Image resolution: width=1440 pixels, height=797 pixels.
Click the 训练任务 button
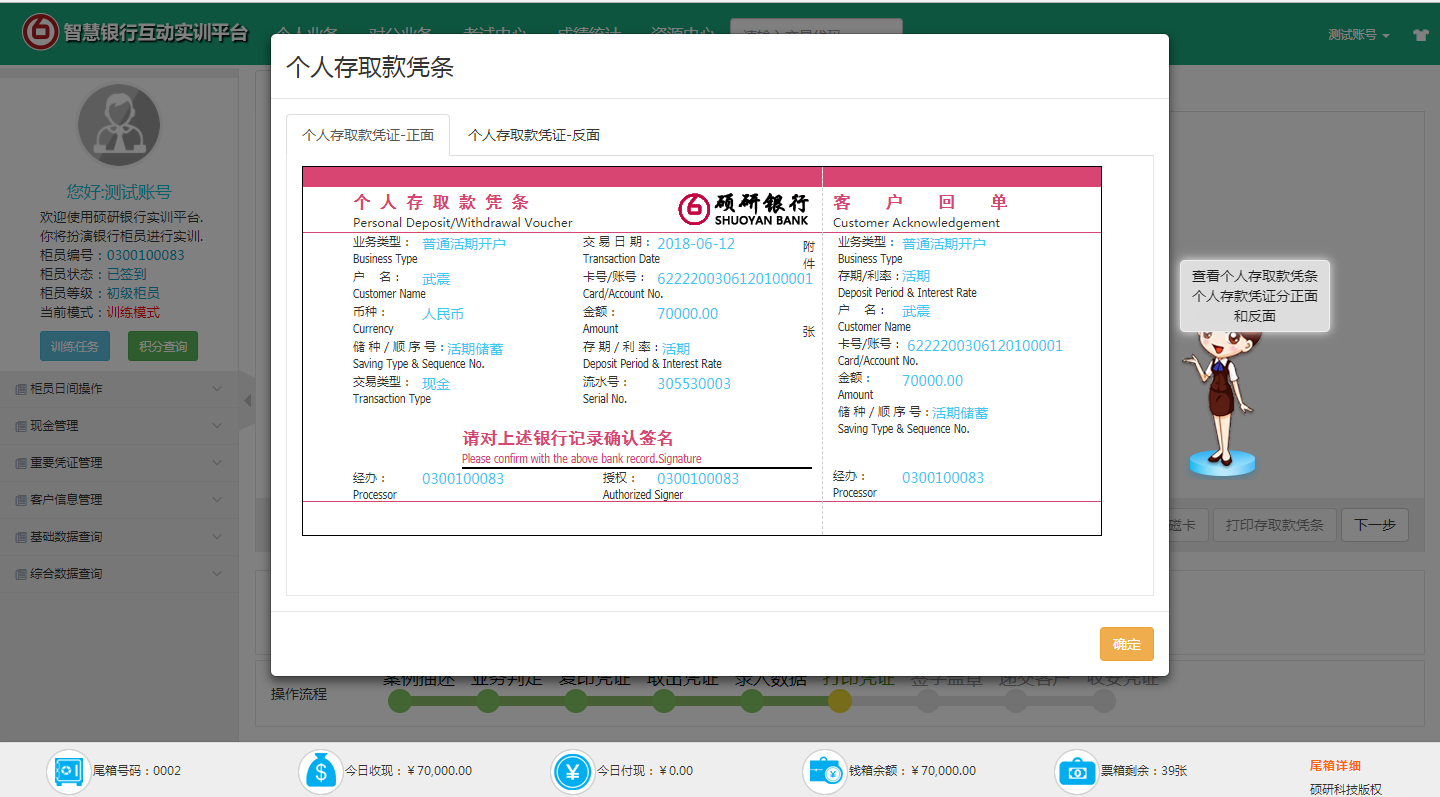(x=75, y=346)
